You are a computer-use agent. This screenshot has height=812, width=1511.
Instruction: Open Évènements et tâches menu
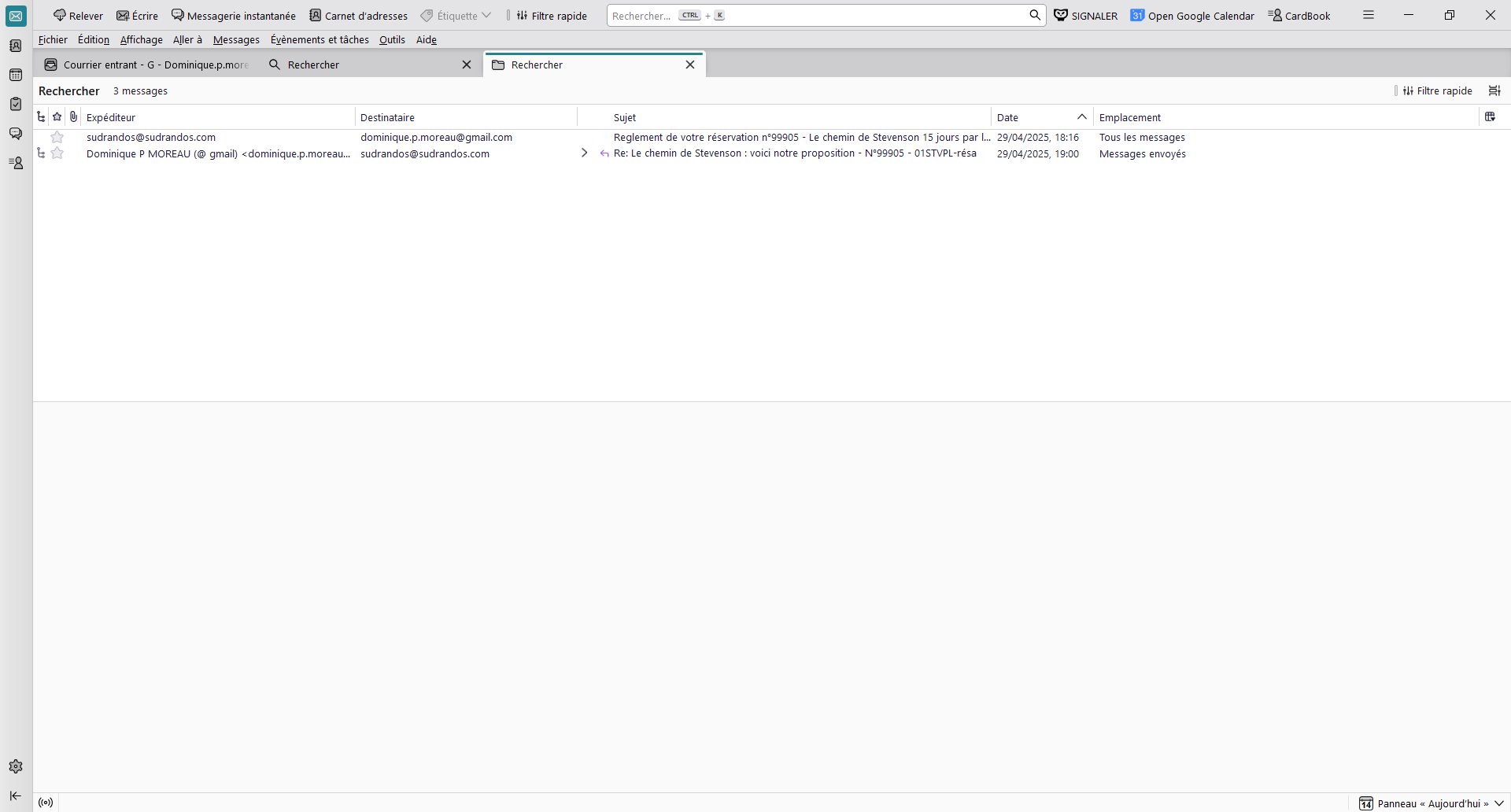(320, 39)
